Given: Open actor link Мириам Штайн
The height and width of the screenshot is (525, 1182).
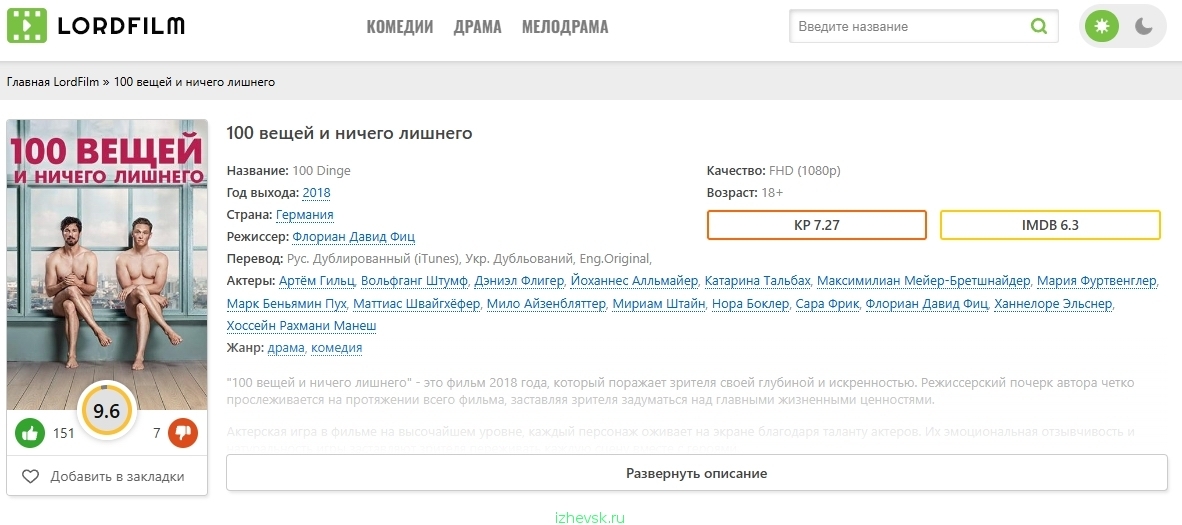Looking at the screenshot, I should pos(659,303).
